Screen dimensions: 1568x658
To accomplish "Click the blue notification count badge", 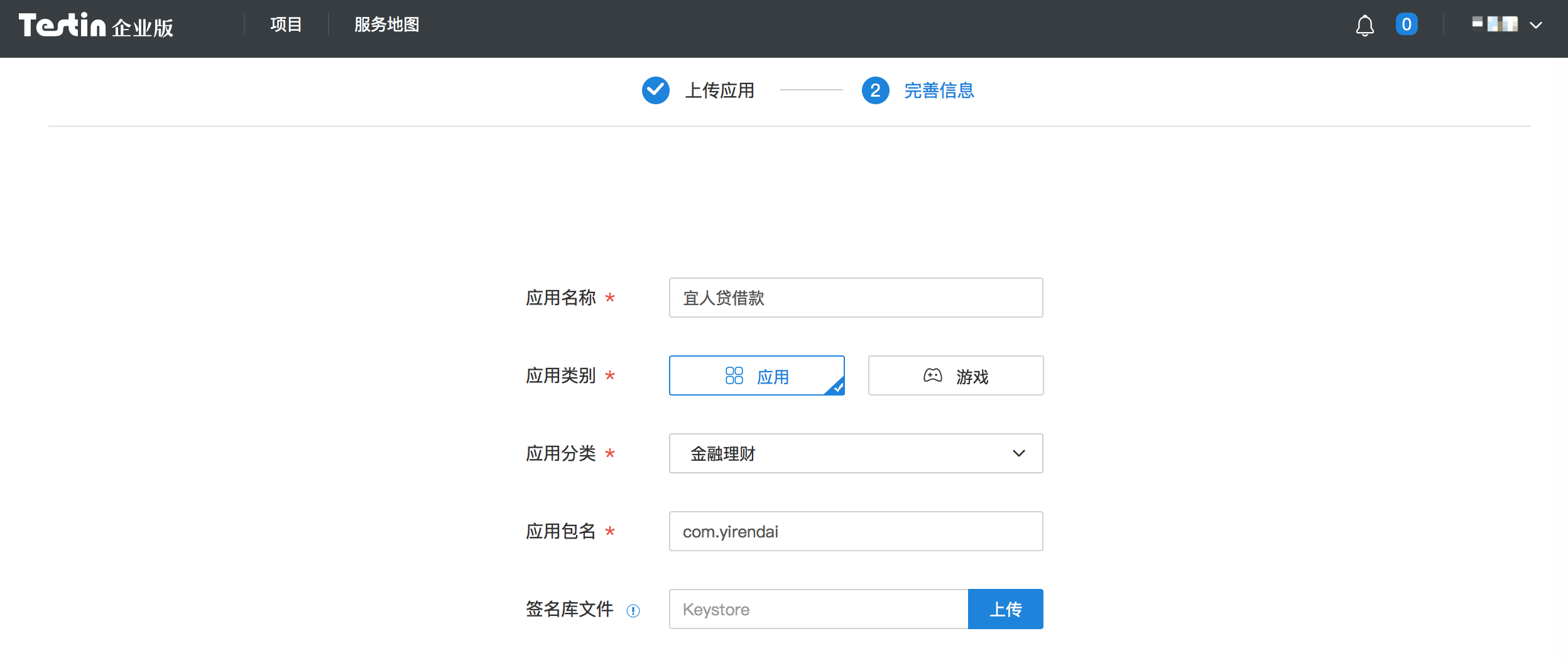I will pyautogui.click(x=1407, y=24).
